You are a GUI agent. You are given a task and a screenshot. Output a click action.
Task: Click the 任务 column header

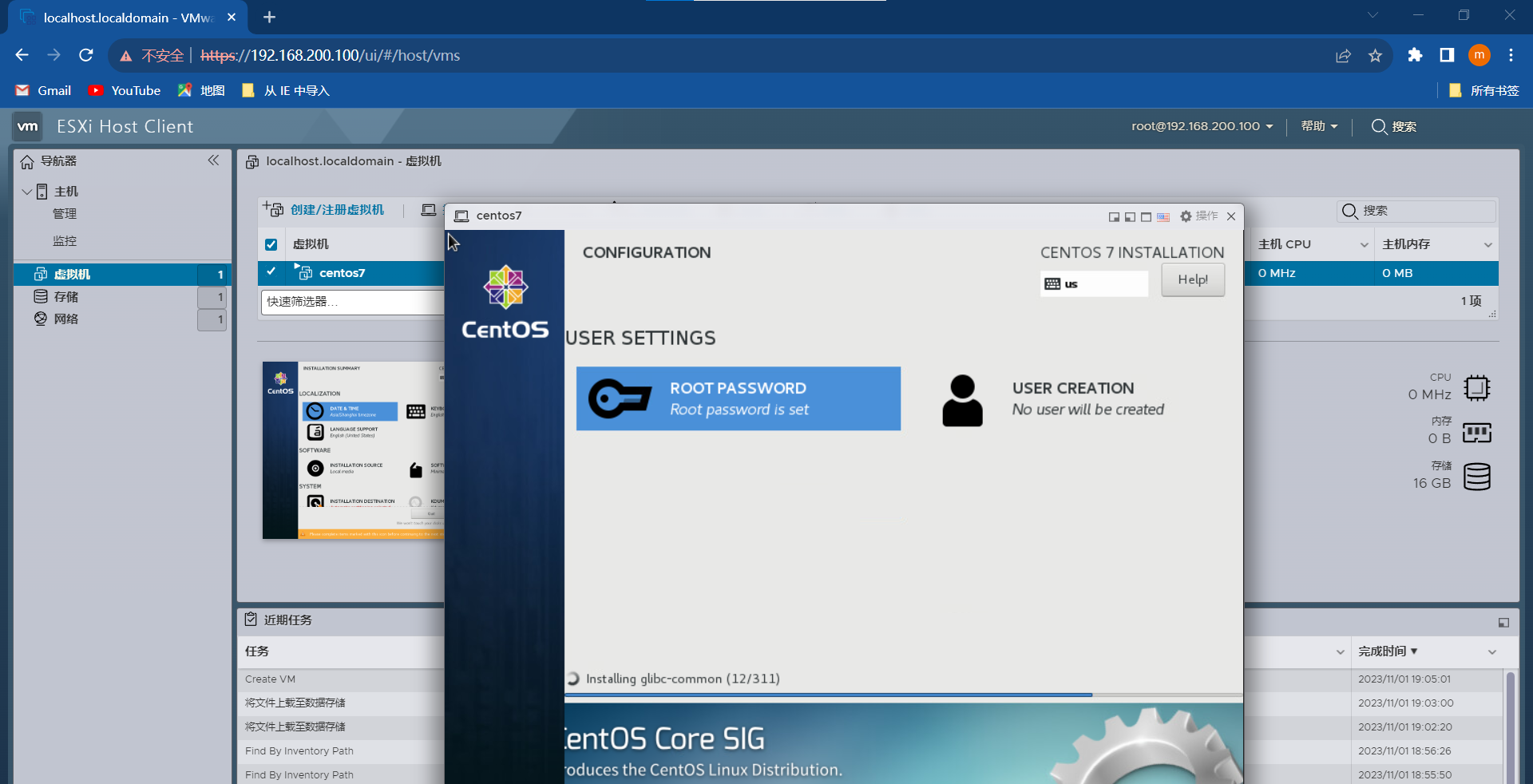pos(257,651)
